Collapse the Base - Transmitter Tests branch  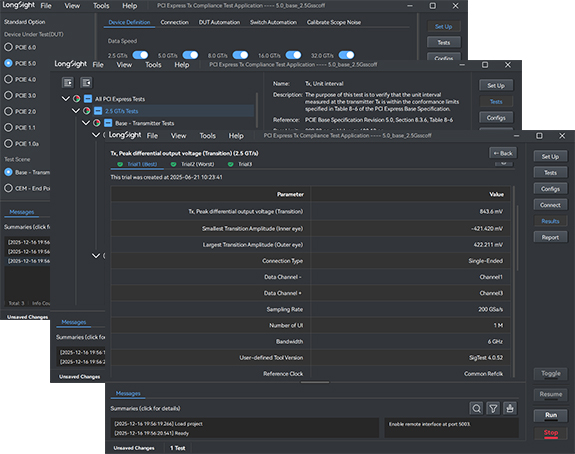click(86, 123)
